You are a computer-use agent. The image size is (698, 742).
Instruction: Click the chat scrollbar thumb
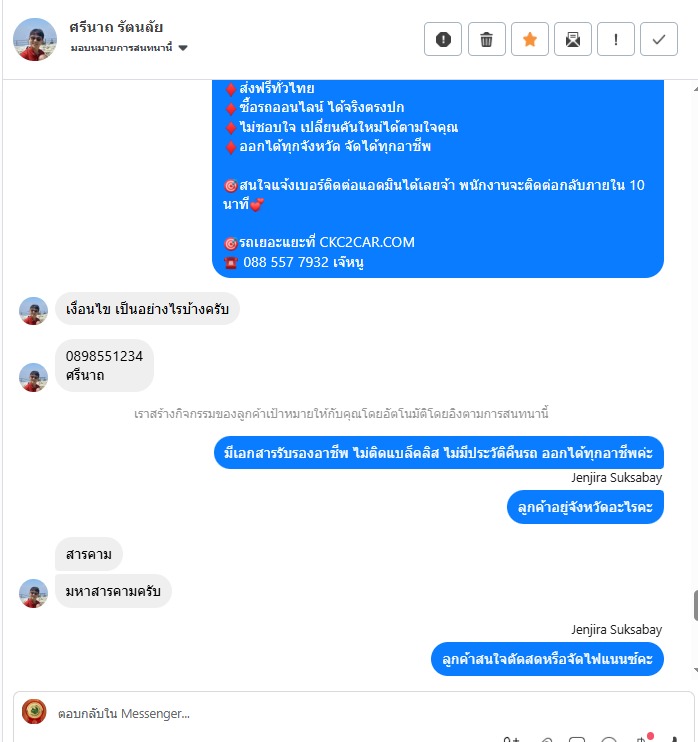pyautogui.click(x=696, y=605)
